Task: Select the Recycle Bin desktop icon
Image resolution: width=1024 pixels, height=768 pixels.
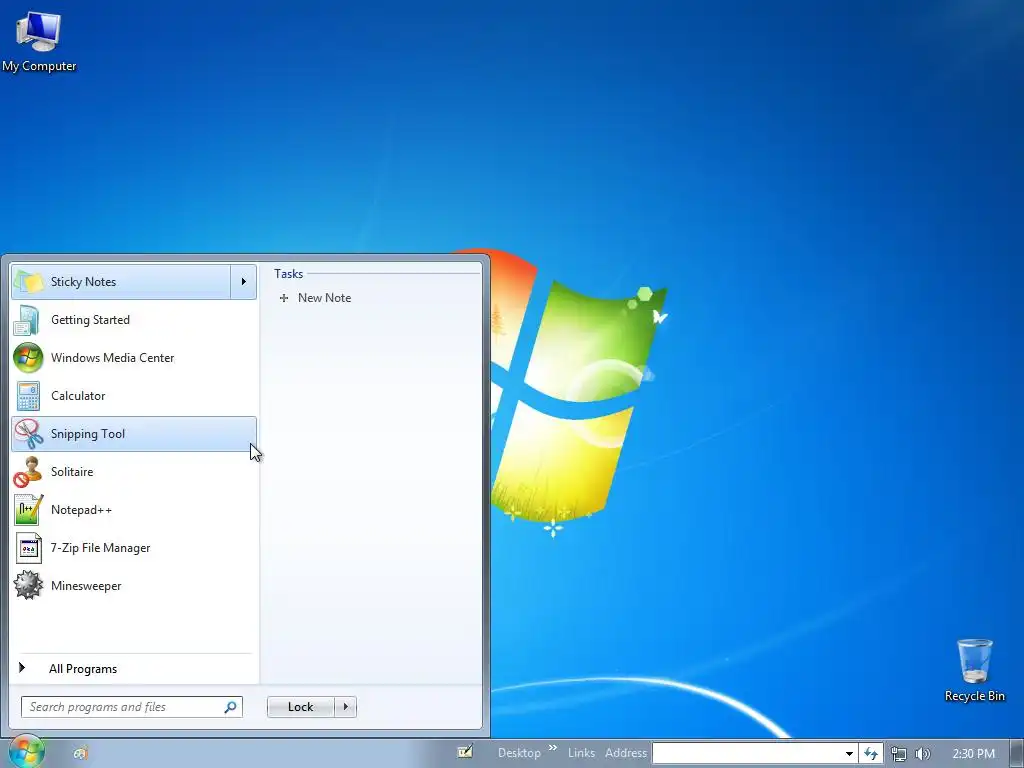Action: [x=974, y=670]
